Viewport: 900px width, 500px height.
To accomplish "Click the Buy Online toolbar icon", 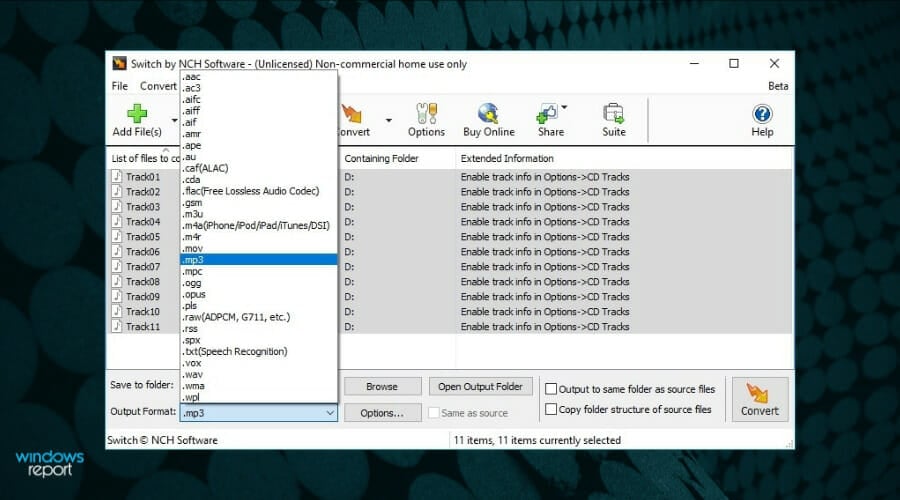I will (x=488, y=114).
